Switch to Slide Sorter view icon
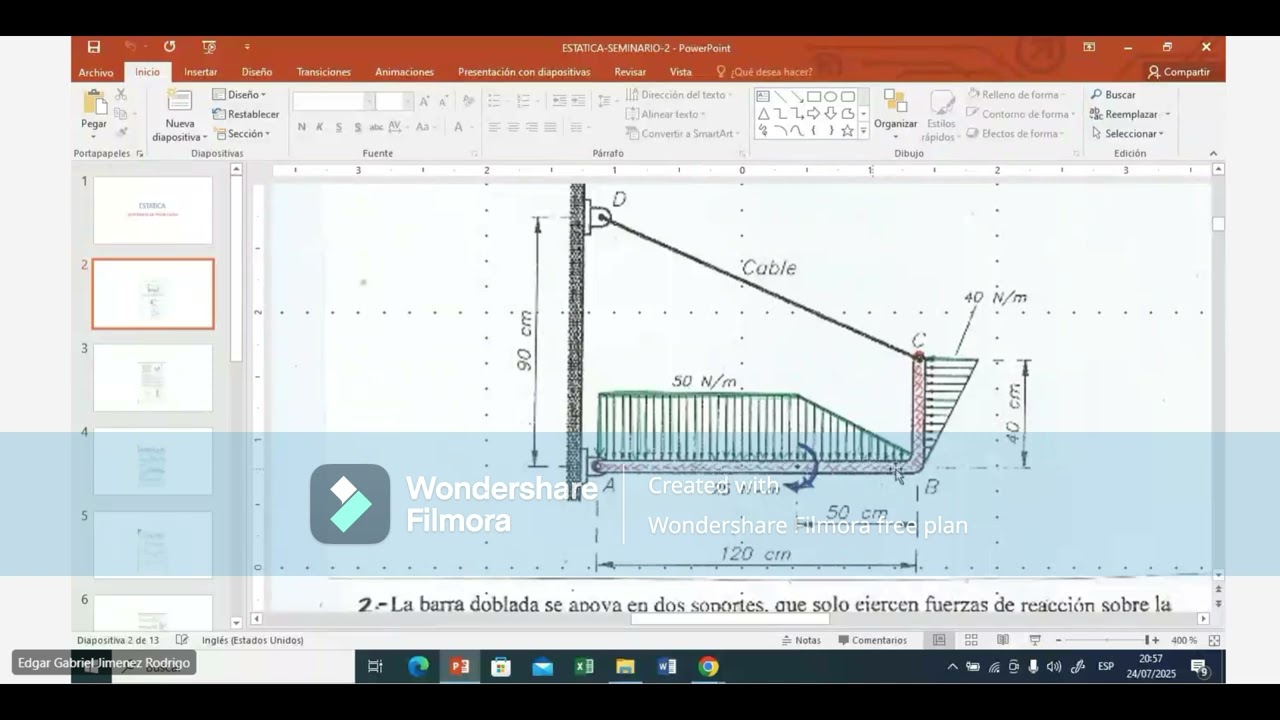Viewport: 1280px width, 720px height. point(971,640)
